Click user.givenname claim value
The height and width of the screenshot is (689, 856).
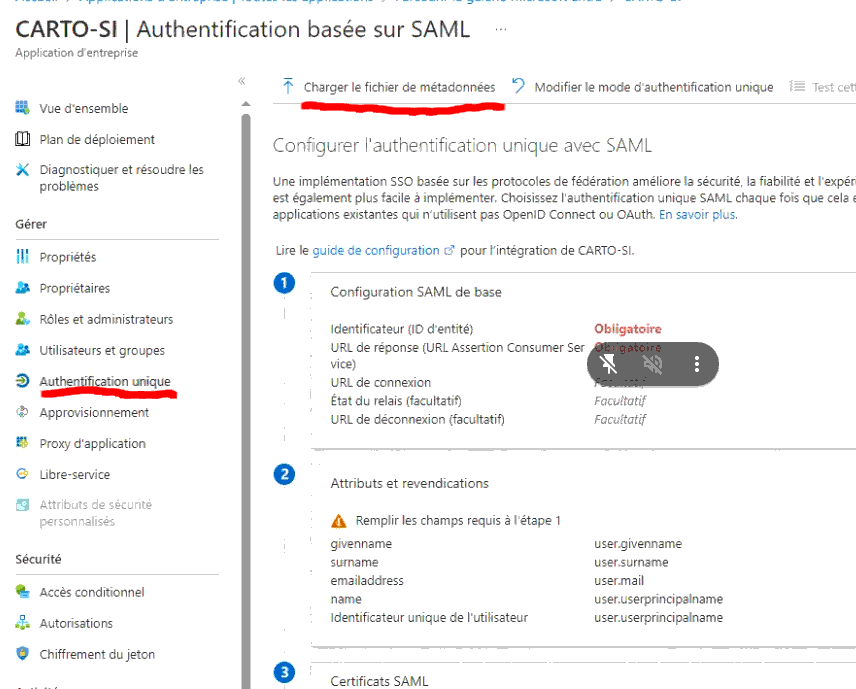[638, 544]
